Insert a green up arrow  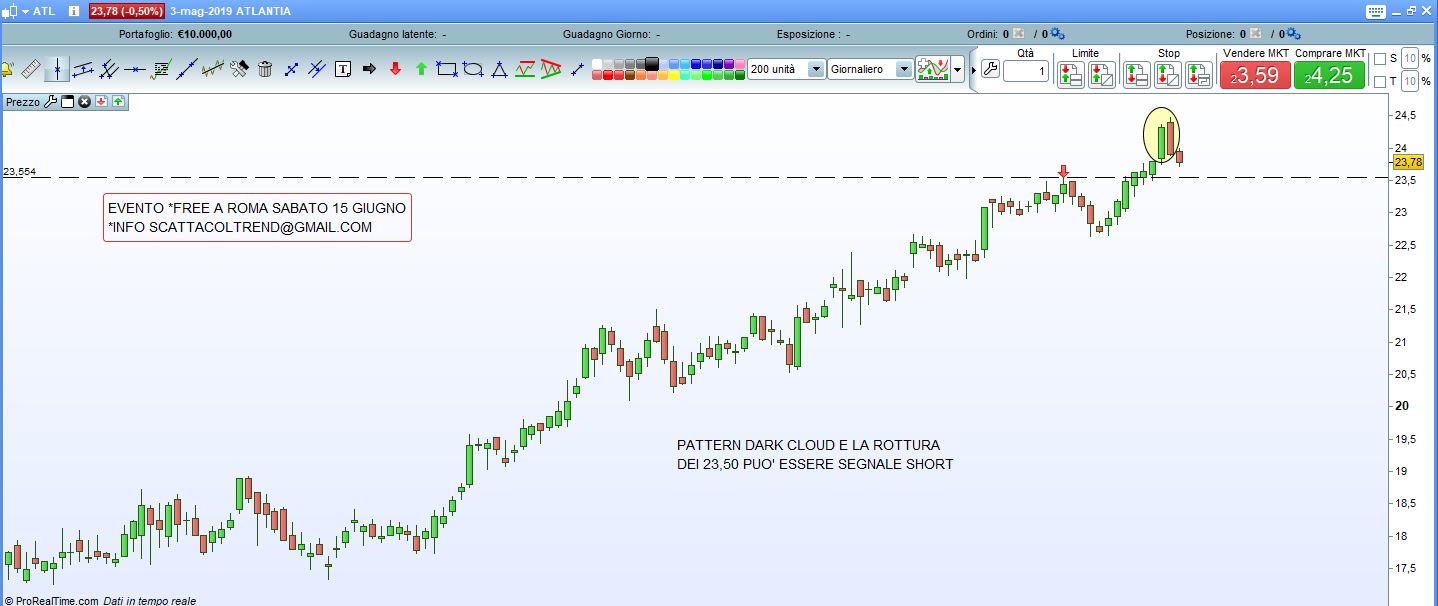421,69
